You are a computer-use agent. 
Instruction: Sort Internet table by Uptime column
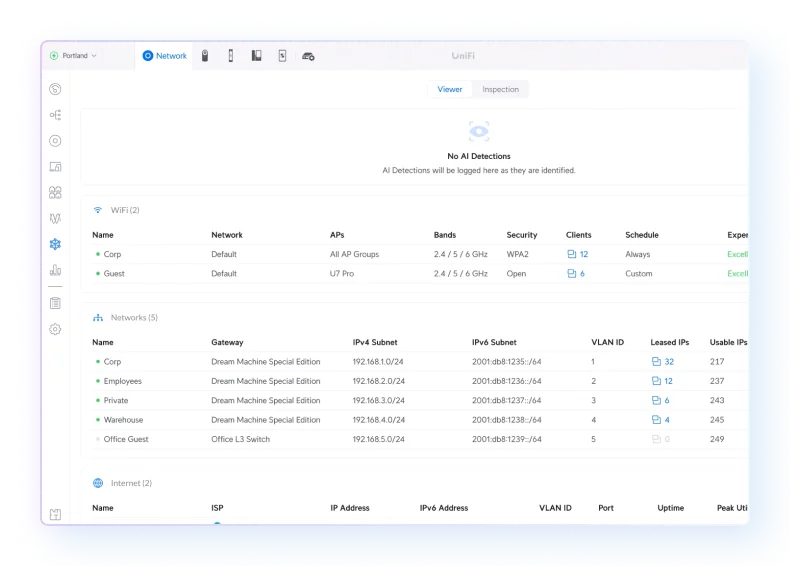(x=671, y=508)
